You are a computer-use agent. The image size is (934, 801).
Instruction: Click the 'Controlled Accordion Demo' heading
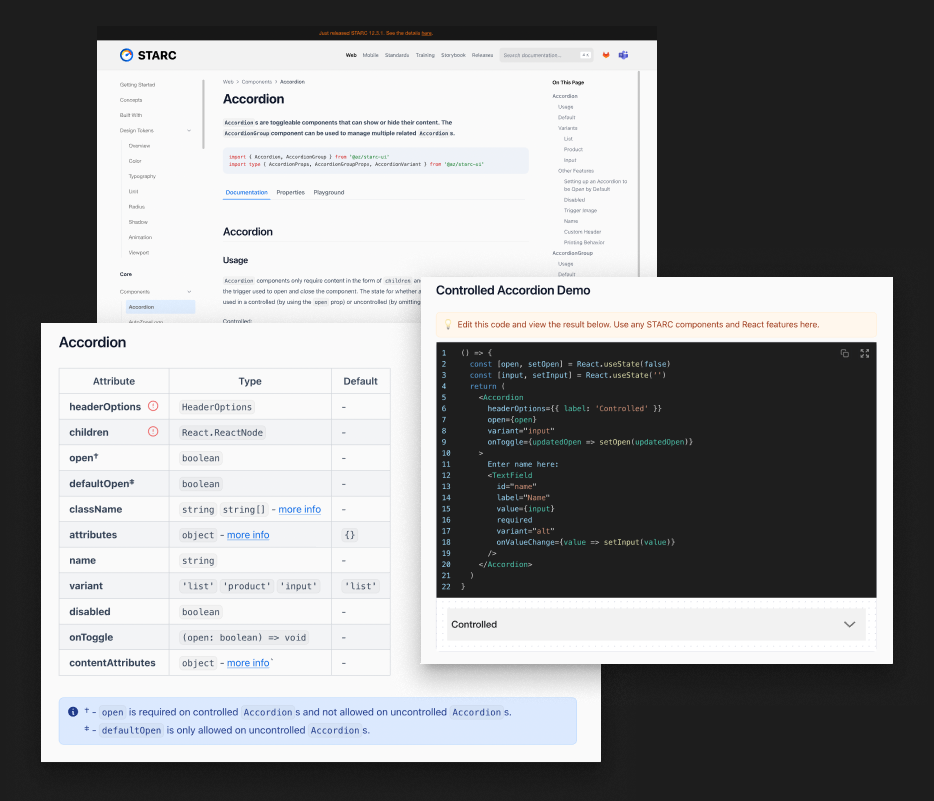click(513, 291)
